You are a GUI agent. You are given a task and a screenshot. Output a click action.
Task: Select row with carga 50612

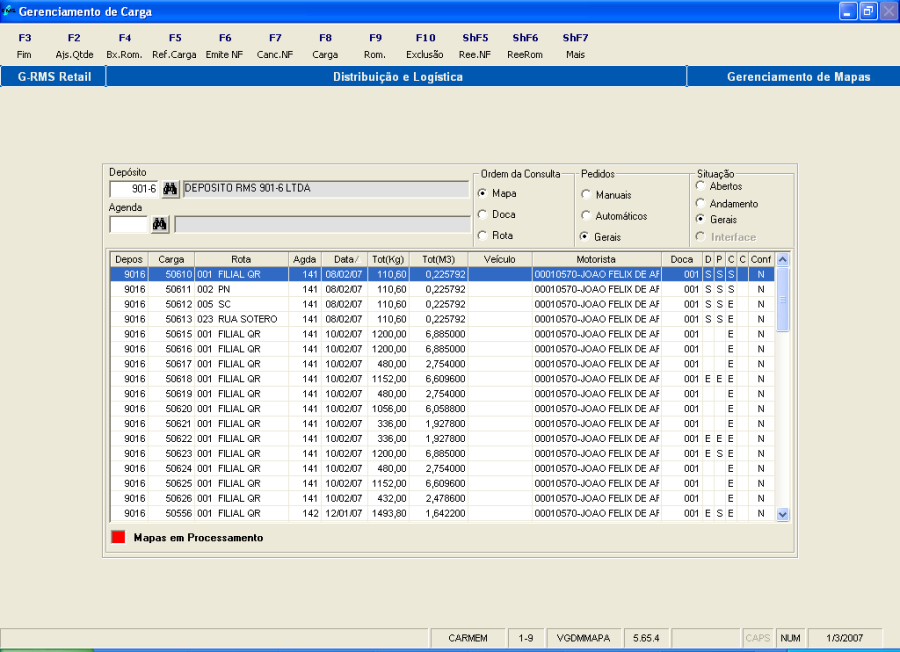click(442, 304)
